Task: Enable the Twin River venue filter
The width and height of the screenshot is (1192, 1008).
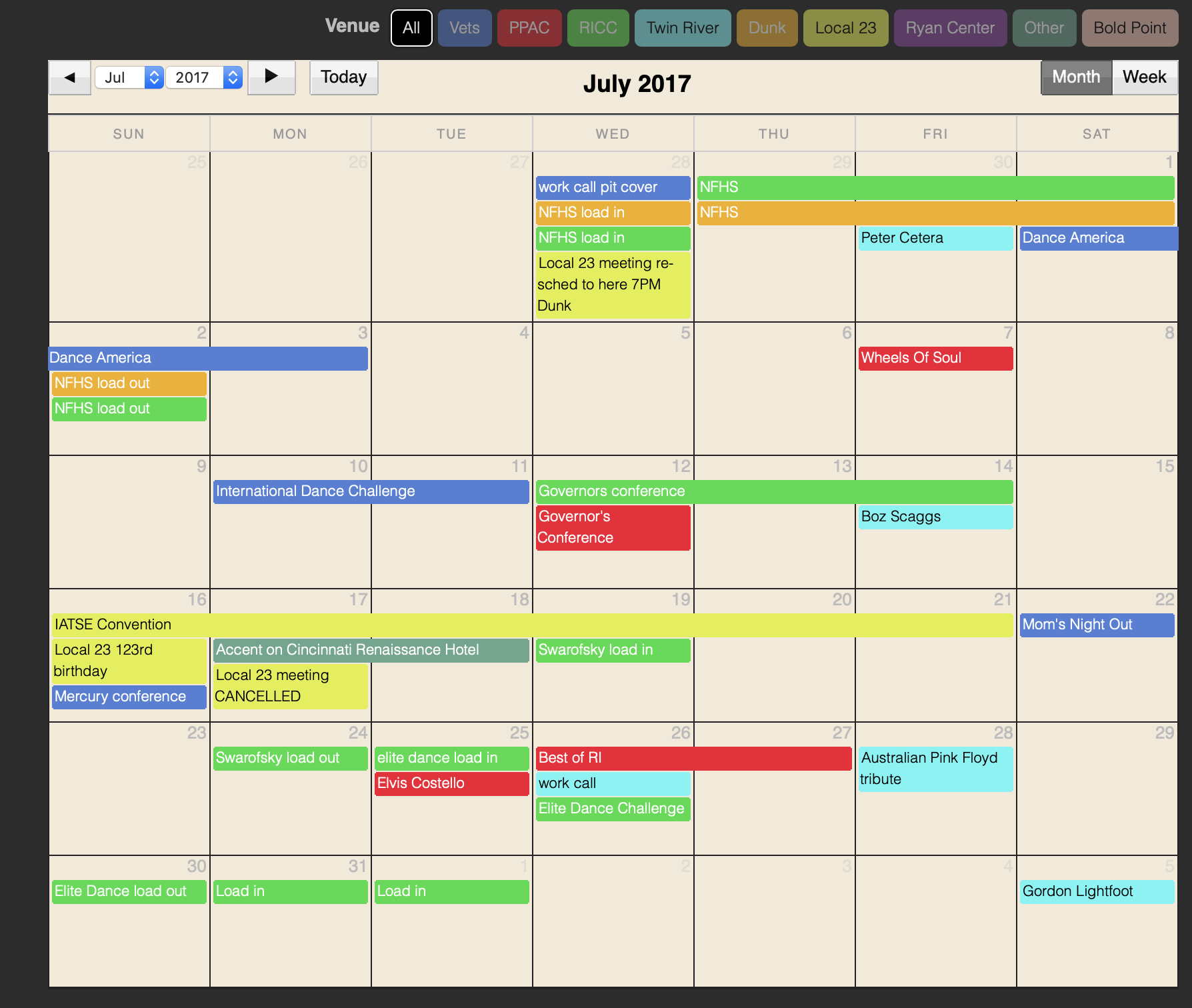Action: [682, 28]
